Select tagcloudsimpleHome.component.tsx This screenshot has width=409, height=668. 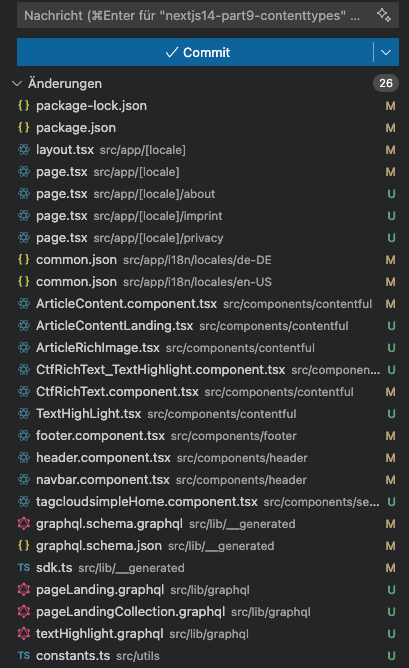click(x=147, y=502)
